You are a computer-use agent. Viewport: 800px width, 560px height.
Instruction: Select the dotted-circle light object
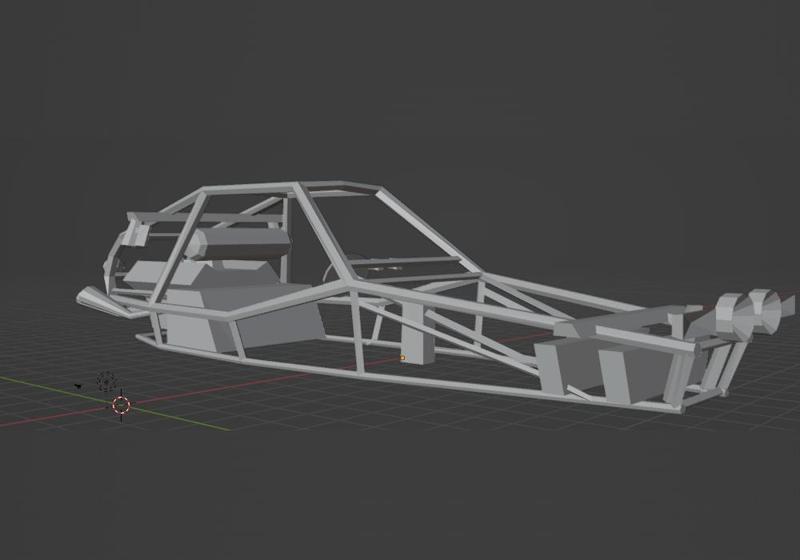106,381
